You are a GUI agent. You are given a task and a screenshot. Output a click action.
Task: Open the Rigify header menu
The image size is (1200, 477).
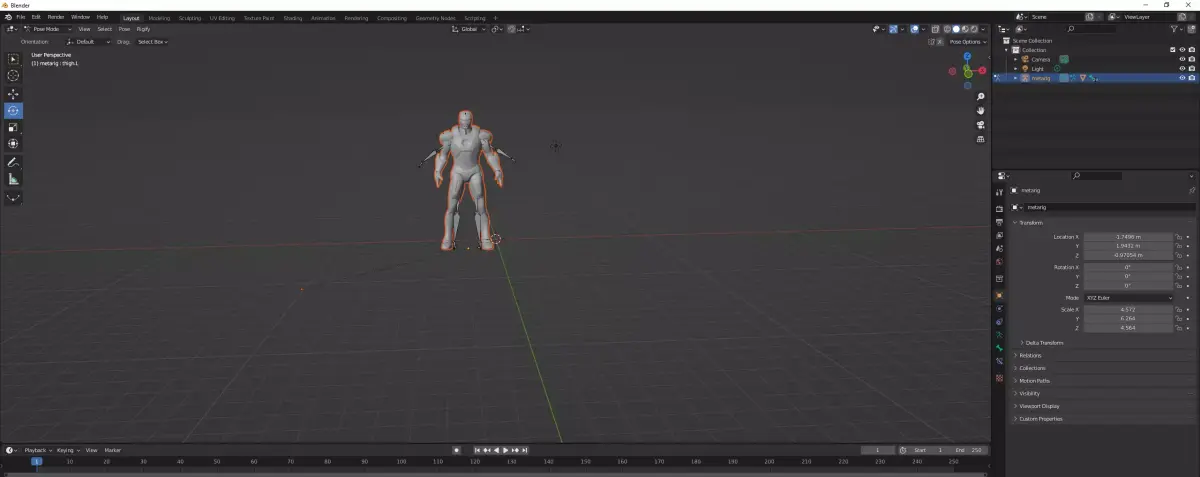pyautogui.click(x=143, y=29)
